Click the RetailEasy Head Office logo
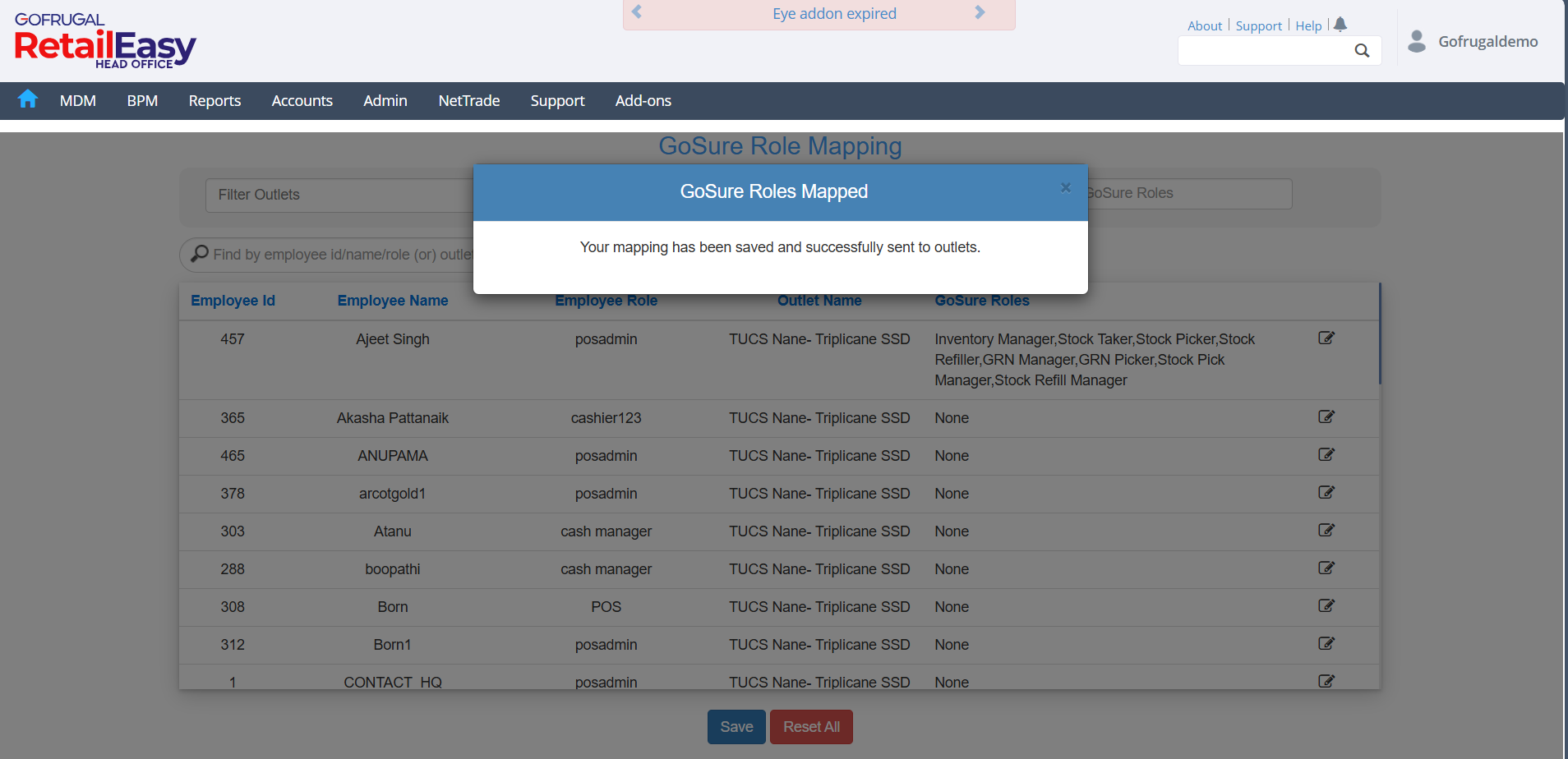This screenshot has height=759, width=1568. tap(105, 41)
